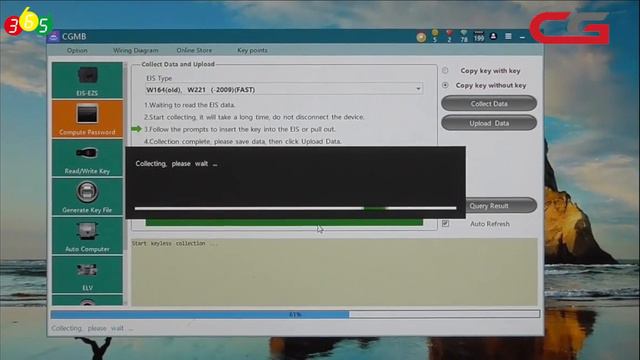Click step 2 text Start collecting instruction
The image size is (640, 360).
254,117
